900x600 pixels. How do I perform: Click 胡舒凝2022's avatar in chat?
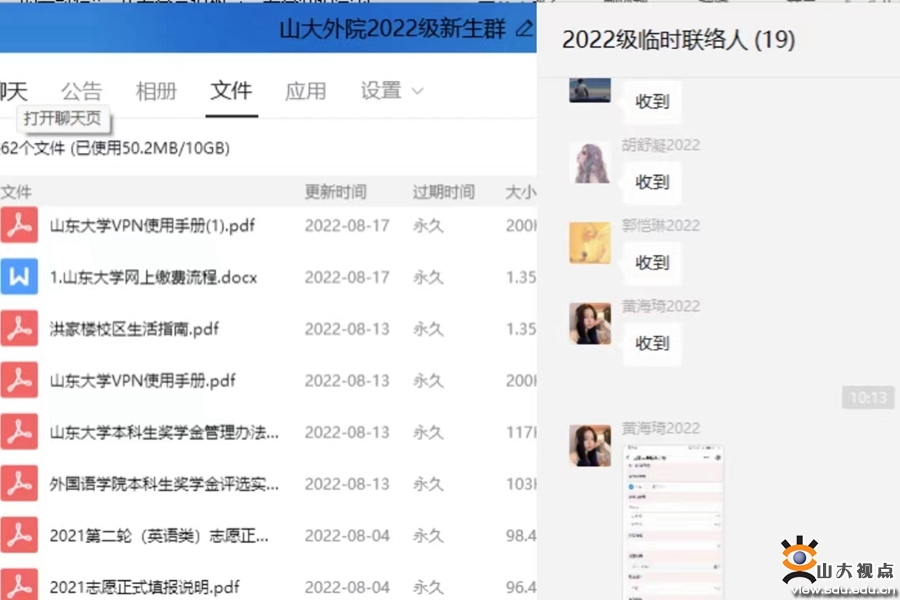coord(590,163)
